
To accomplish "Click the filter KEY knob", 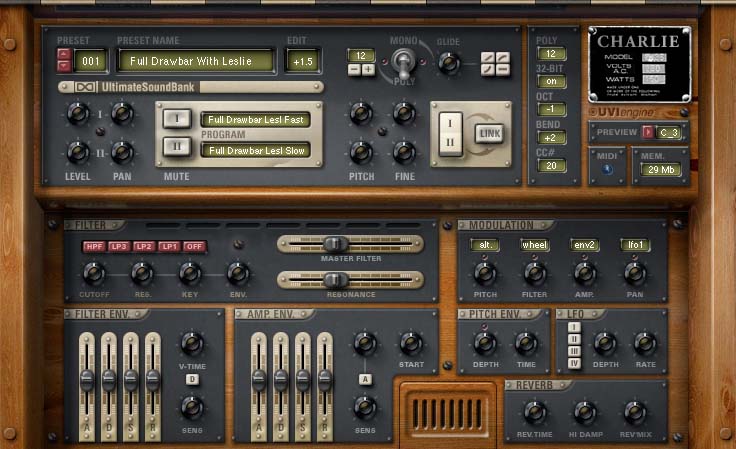I will pyautogui.click(x=190, y=274).
